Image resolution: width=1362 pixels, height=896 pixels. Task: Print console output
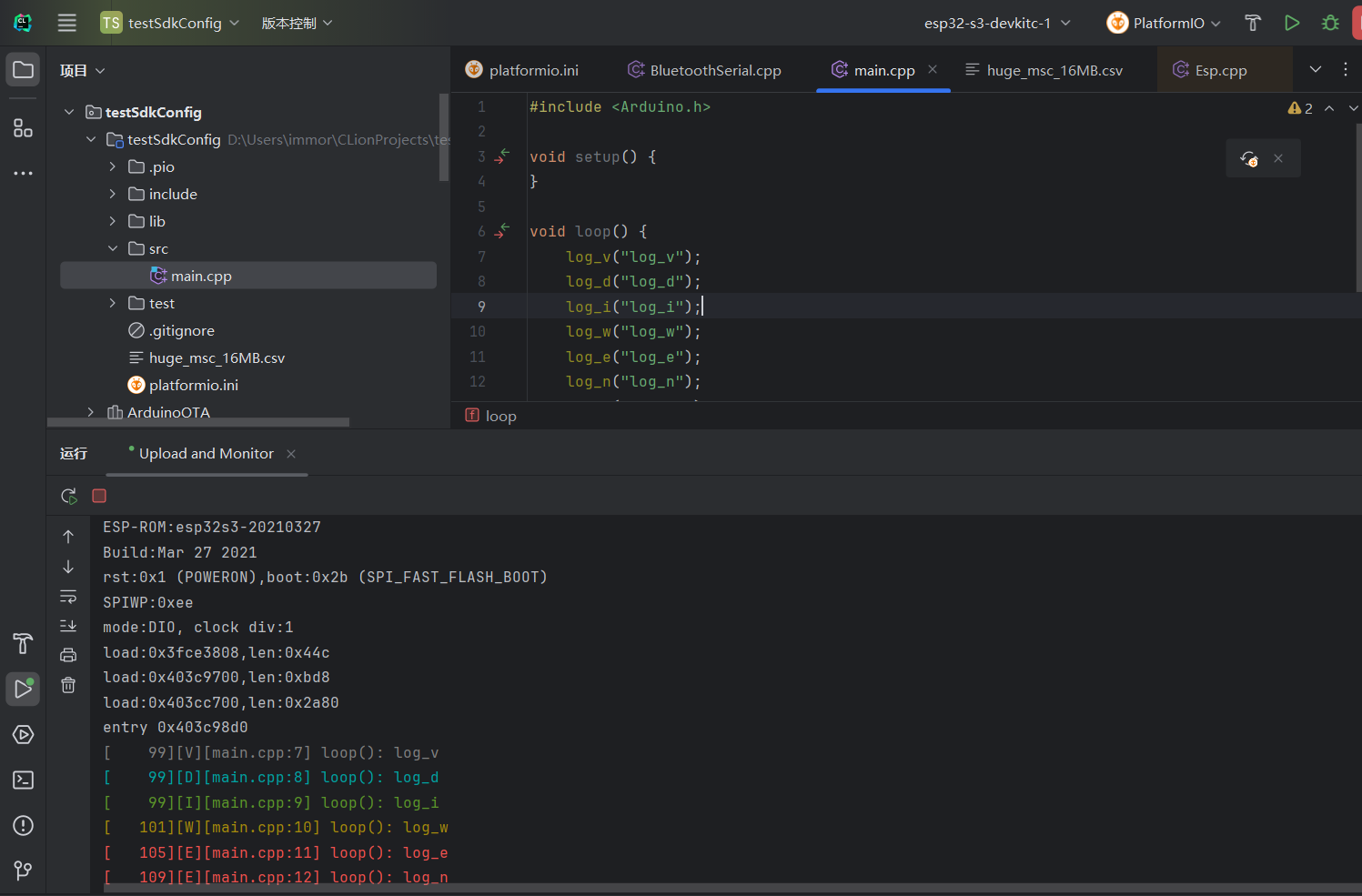click(68, 655)
